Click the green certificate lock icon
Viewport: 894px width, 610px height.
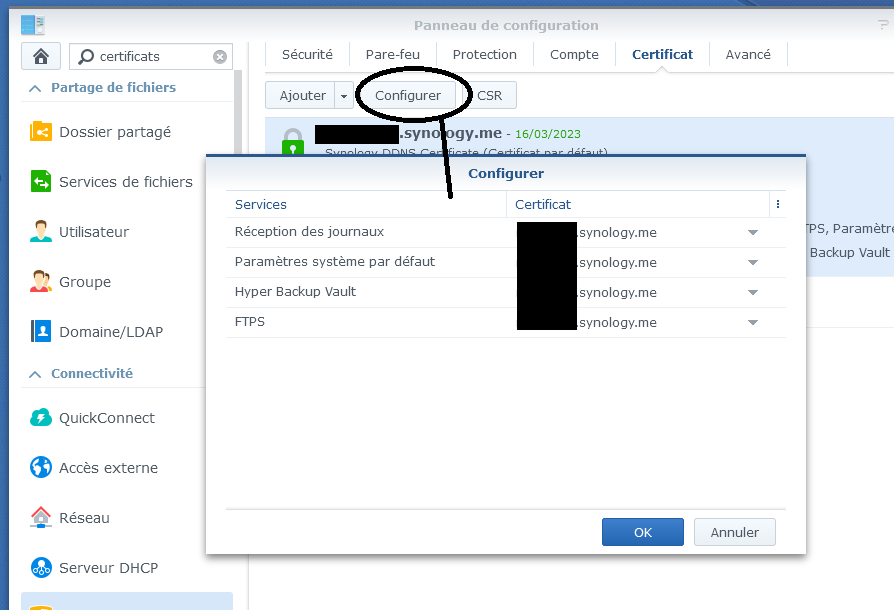(293, 141)
